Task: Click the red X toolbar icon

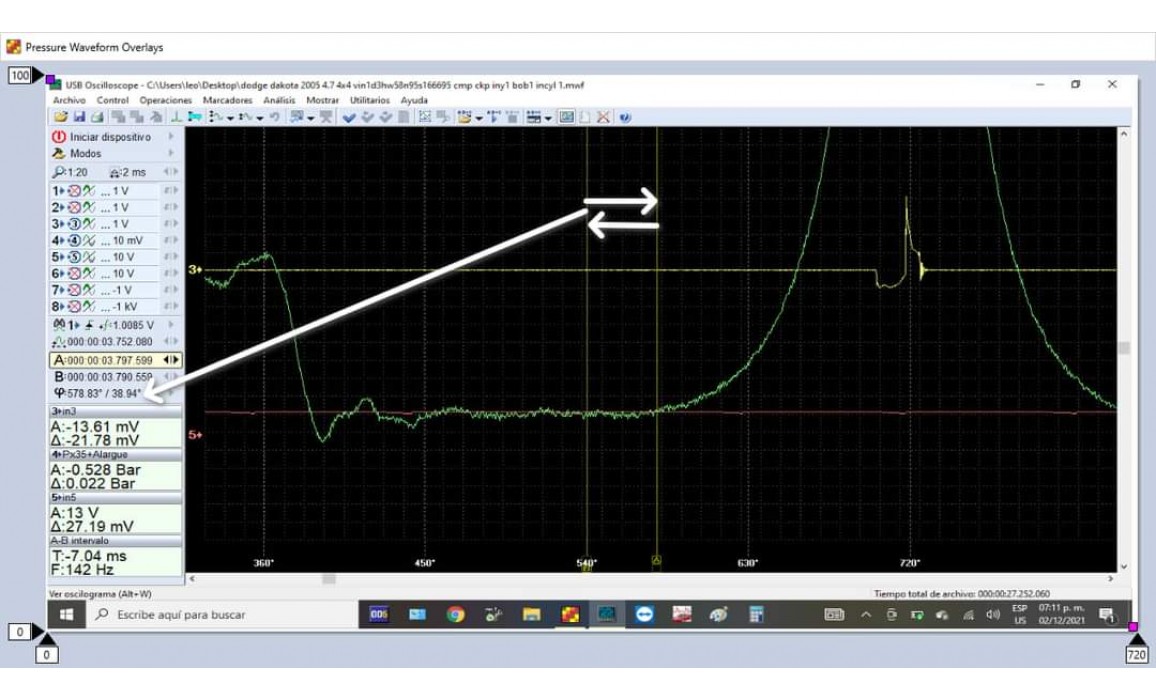Action: point(604,117)
